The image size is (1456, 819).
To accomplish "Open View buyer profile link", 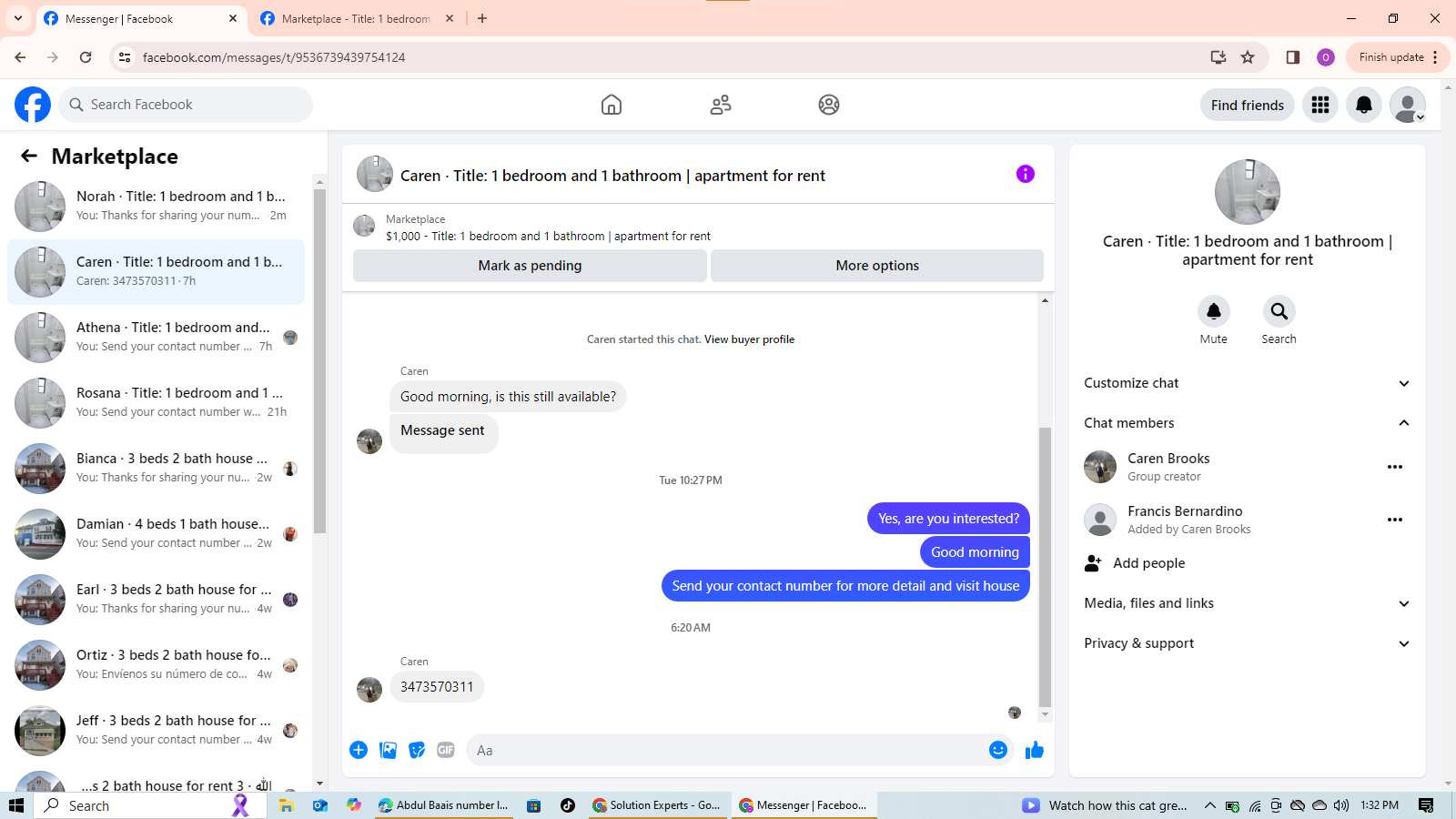I will [x=749, y=339].
